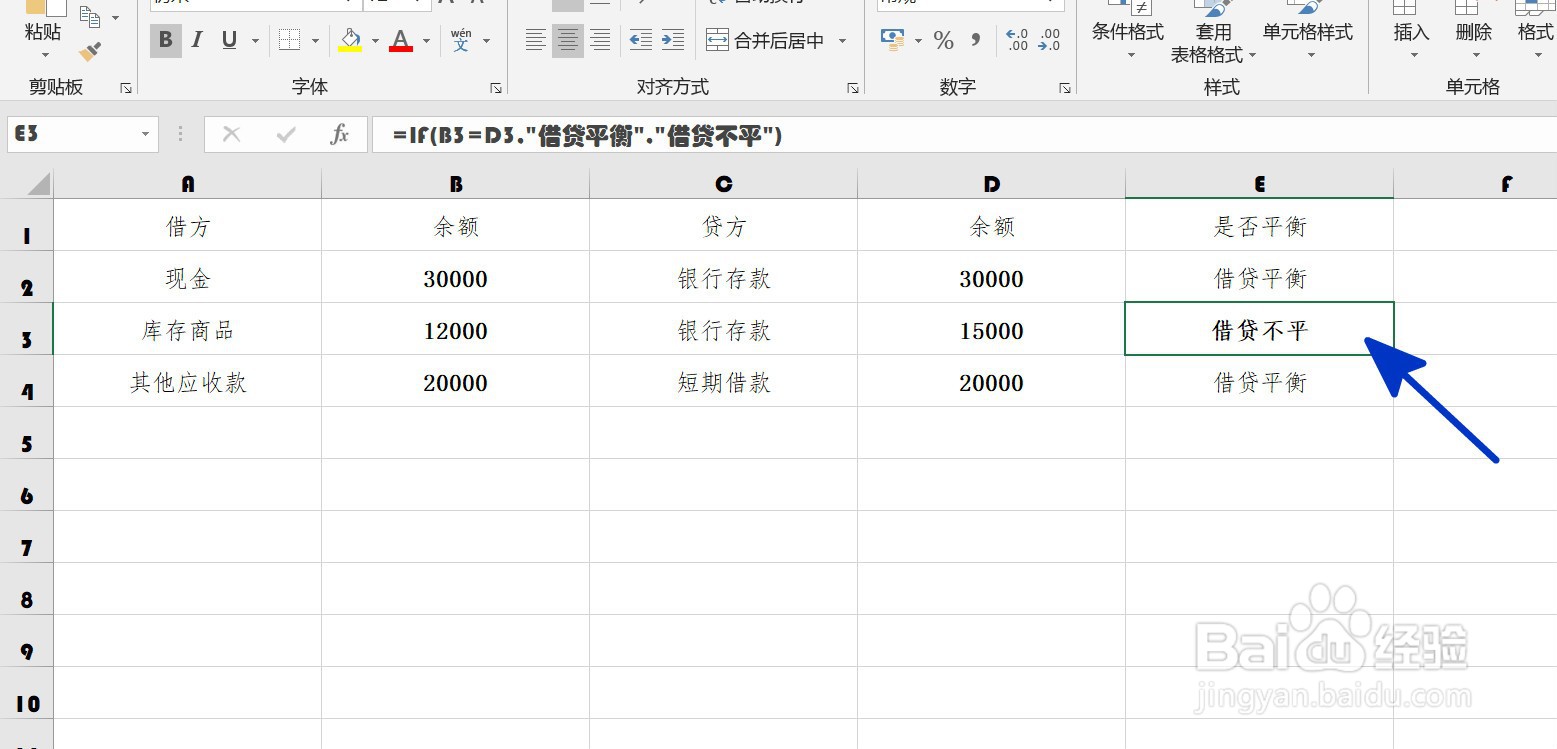
Task: Decrease the cell indent
Action: pyautogui.click(x=641, y=41)
